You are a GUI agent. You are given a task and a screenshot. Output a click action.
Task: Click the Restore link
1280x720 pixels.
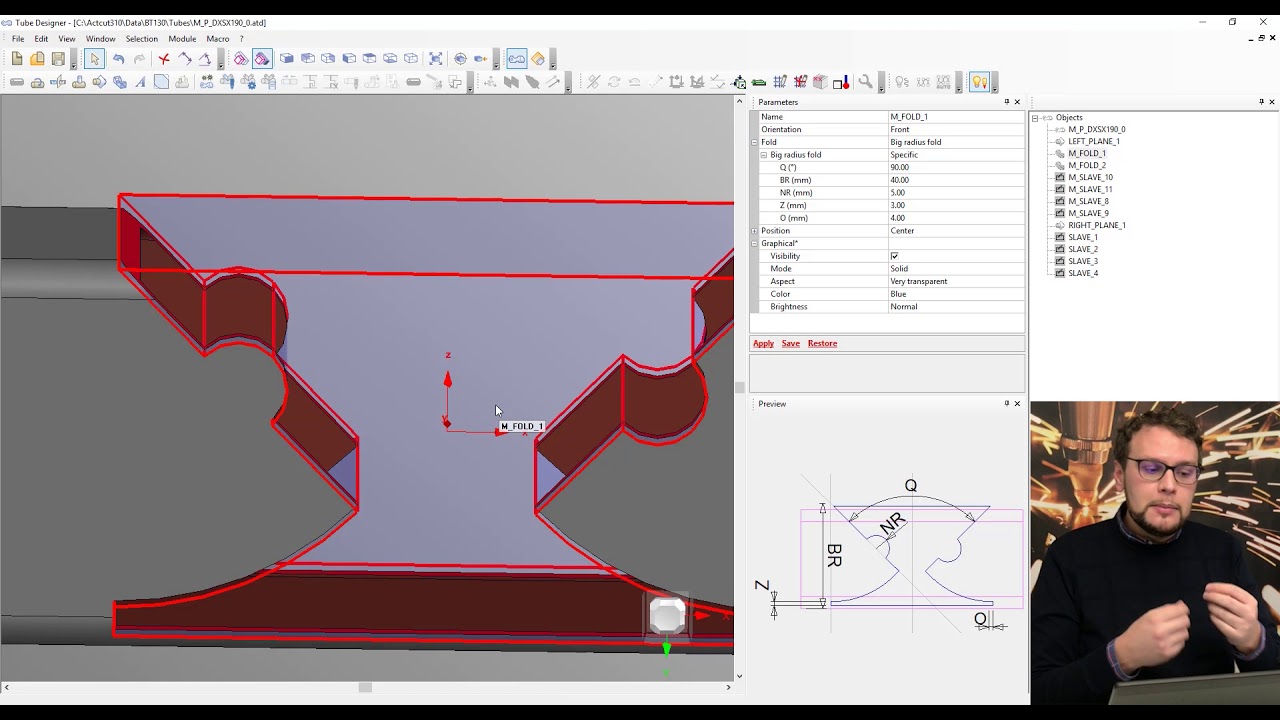click(x=822, y=343)
